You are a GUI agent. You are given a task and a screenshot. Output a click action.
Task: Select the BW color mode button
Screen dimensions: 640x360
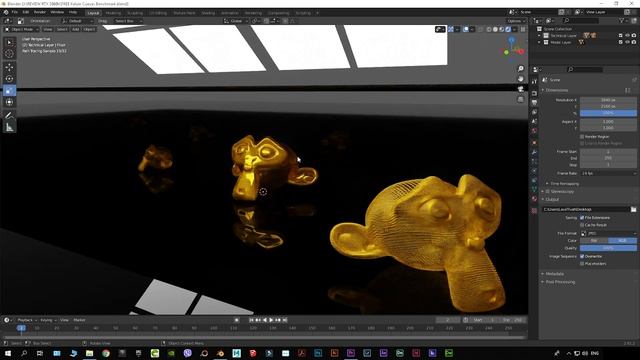594,241
